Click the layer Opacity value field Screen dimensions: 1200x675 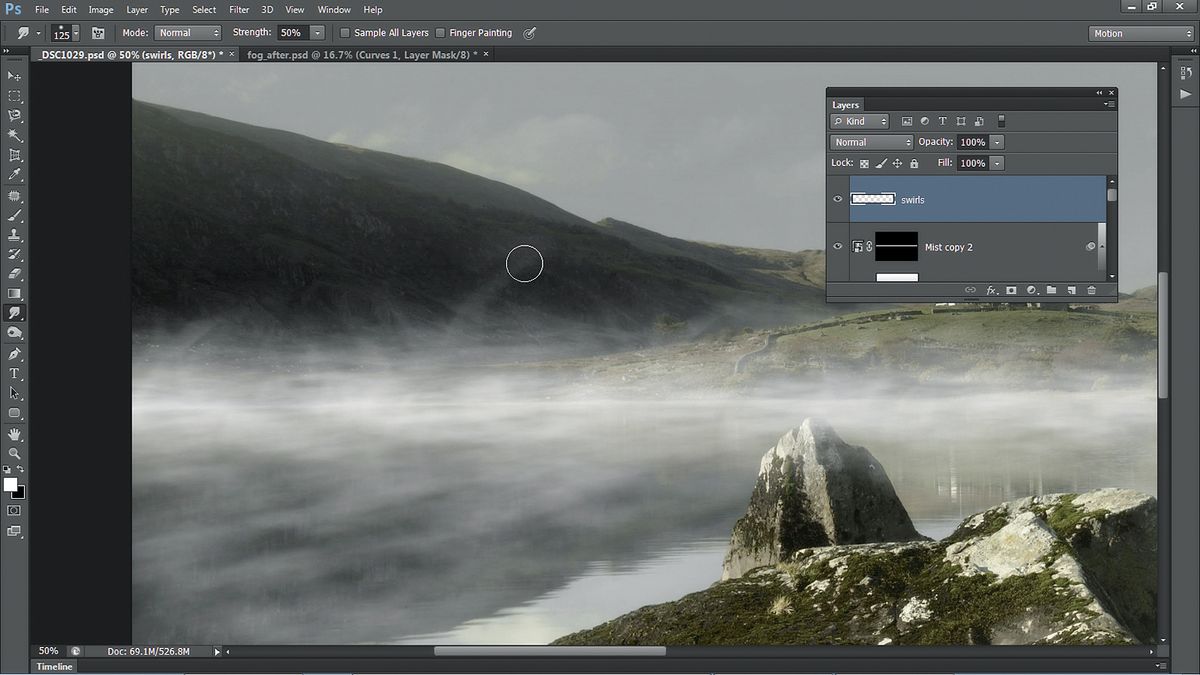click(x=973, y=142)
